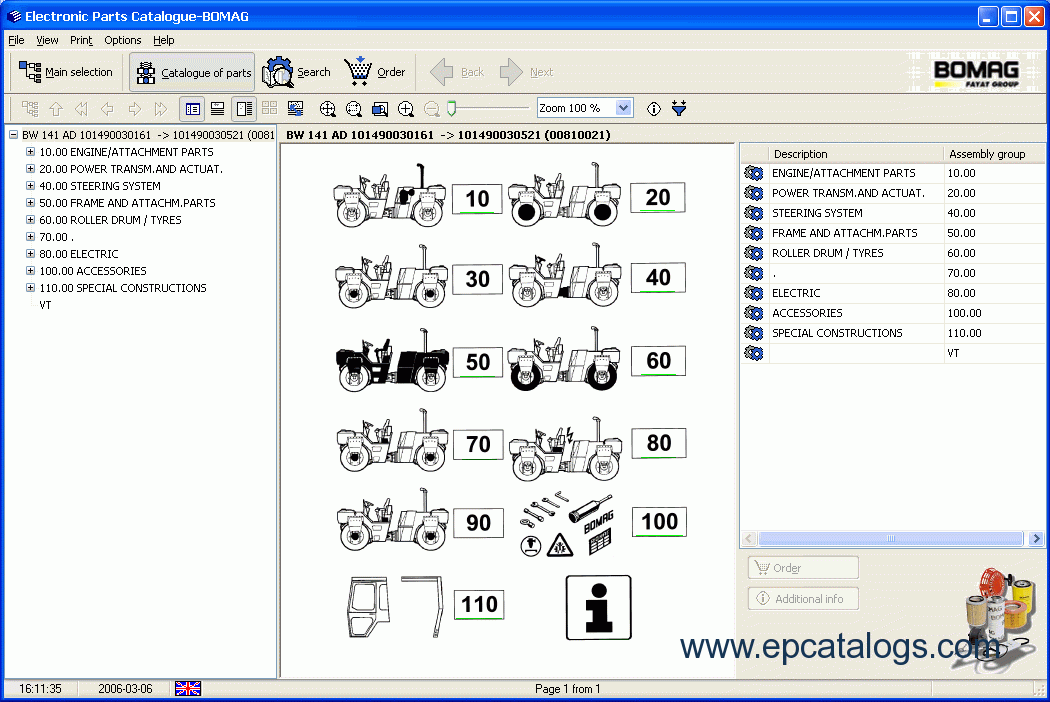
Task: Expand the 70.00 tree node
Action: [x=30, y=236]
